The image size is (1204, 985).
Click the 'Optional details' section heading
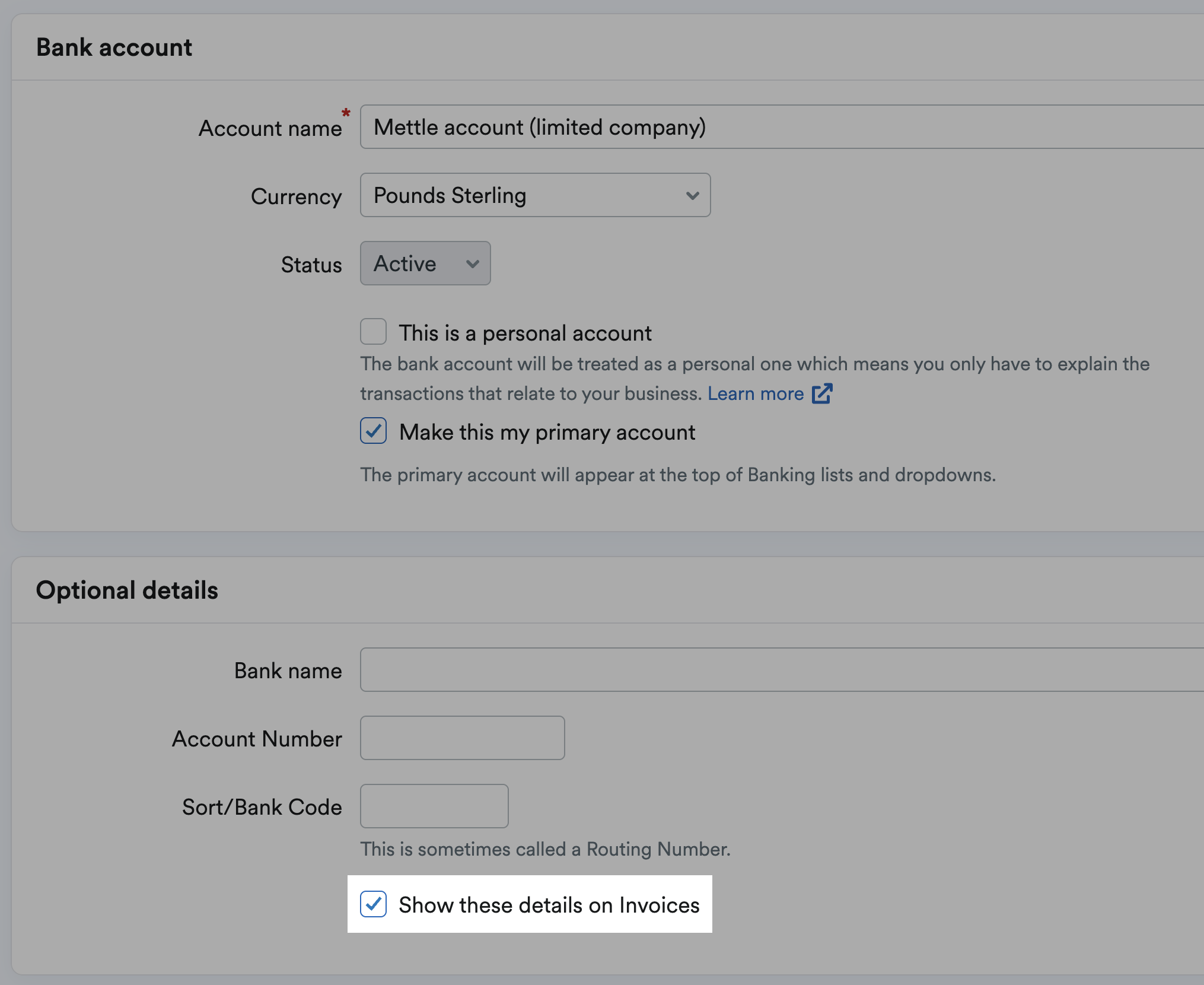click(x=127, y=590)
